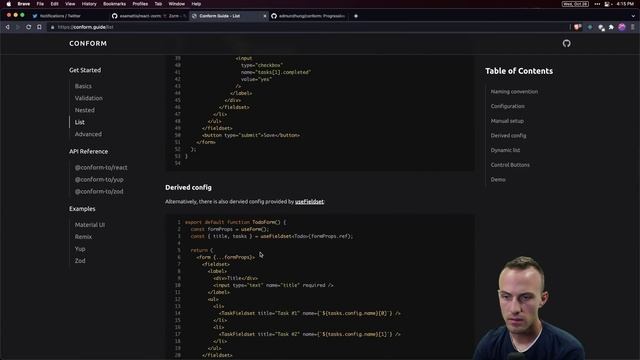Select List in the sidebar
The width and height of the screenshot is (640, 360).
coord(80,122)
